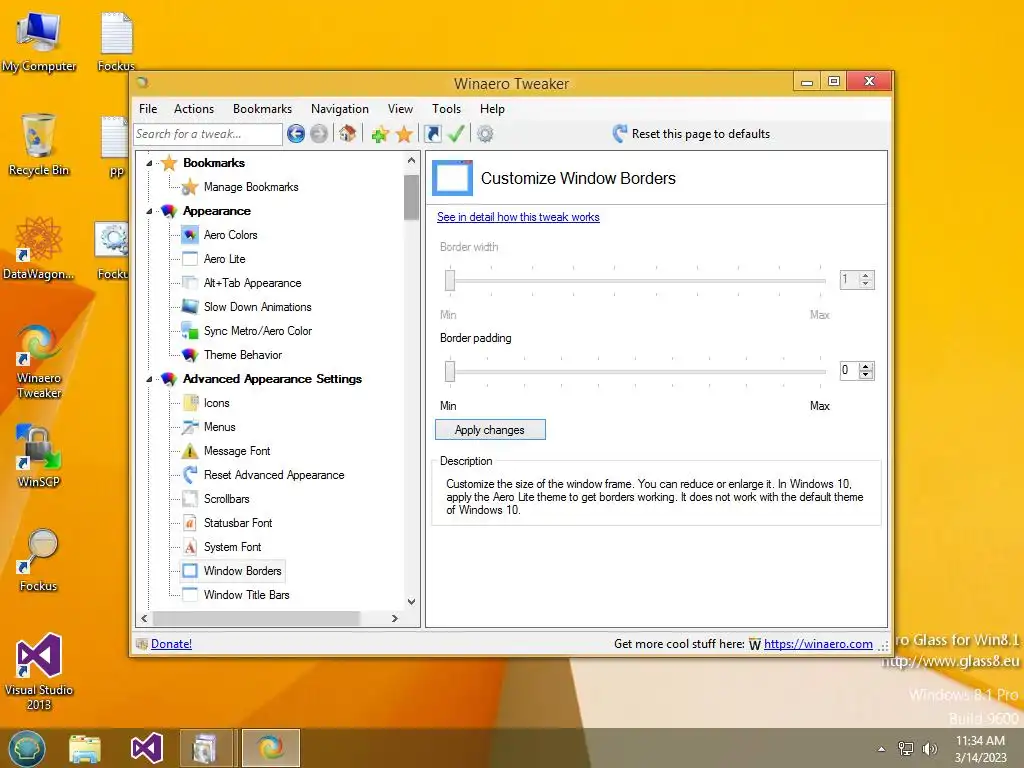This screenshot has width=1024, height=768.
Task: Click Reset this page to defaults
Action: click(x=691, y=134)
